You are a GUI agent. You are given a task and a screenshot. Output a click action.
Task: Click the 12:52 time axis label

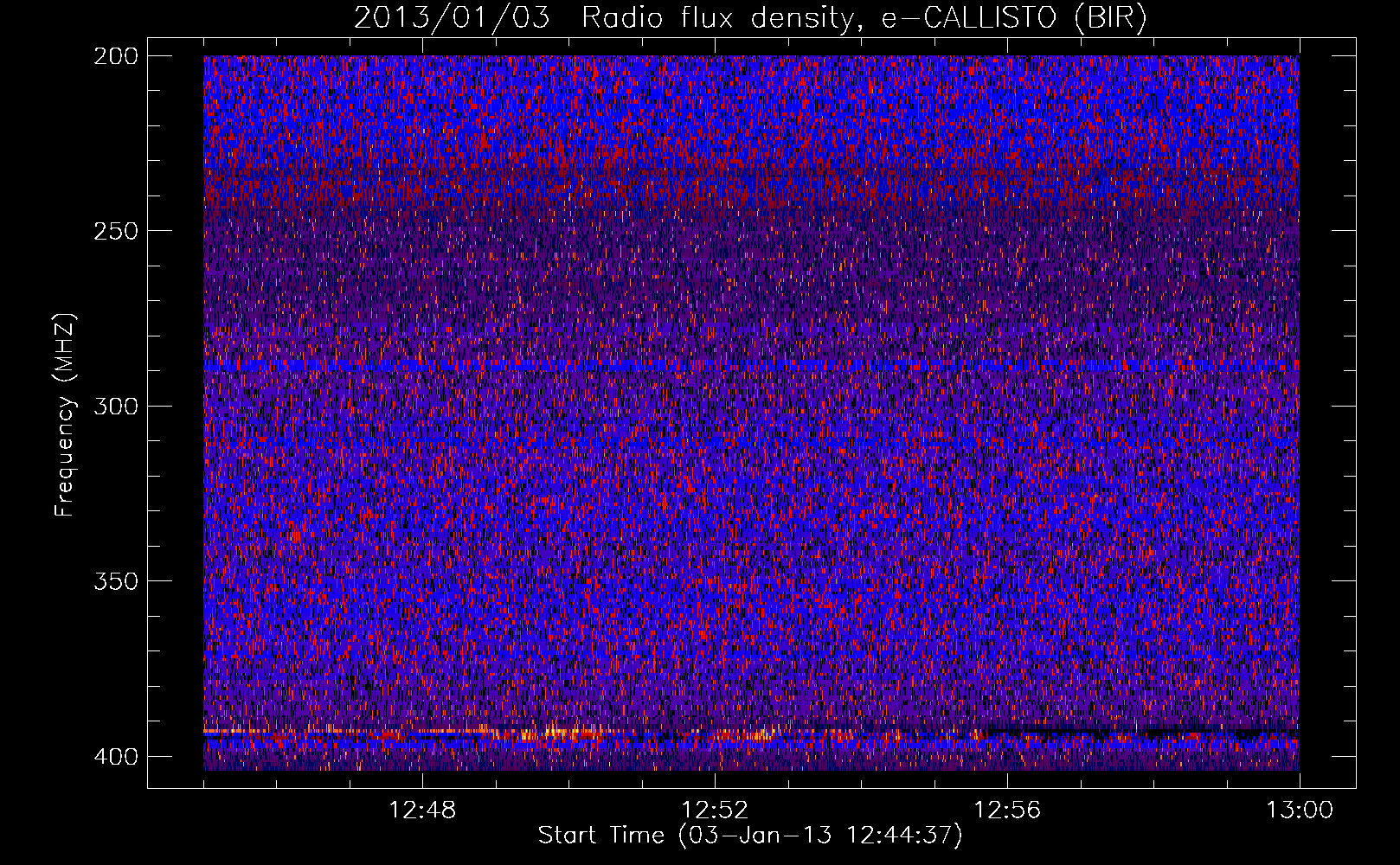click(715, 811)
